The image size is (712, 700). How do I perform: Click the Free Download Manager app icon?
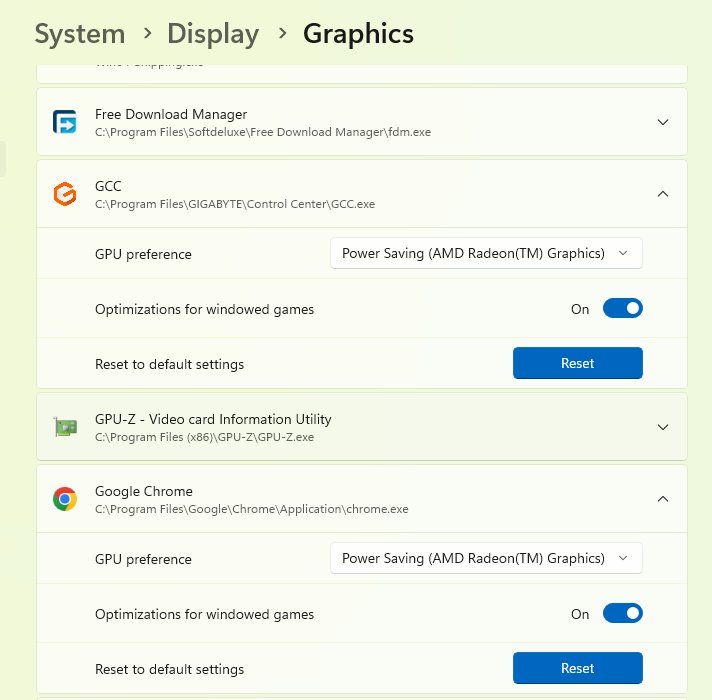click(65, 122)
